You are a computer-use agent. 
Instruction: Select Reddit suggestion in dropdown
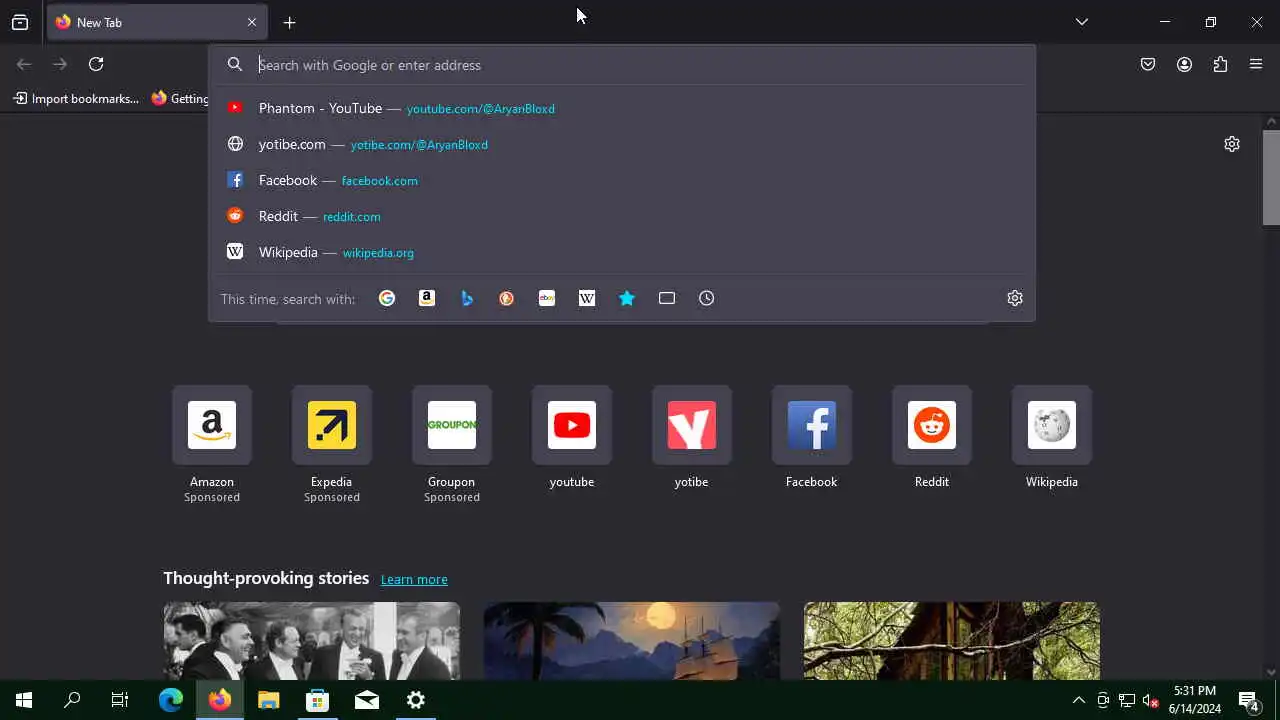coord(622,216)
